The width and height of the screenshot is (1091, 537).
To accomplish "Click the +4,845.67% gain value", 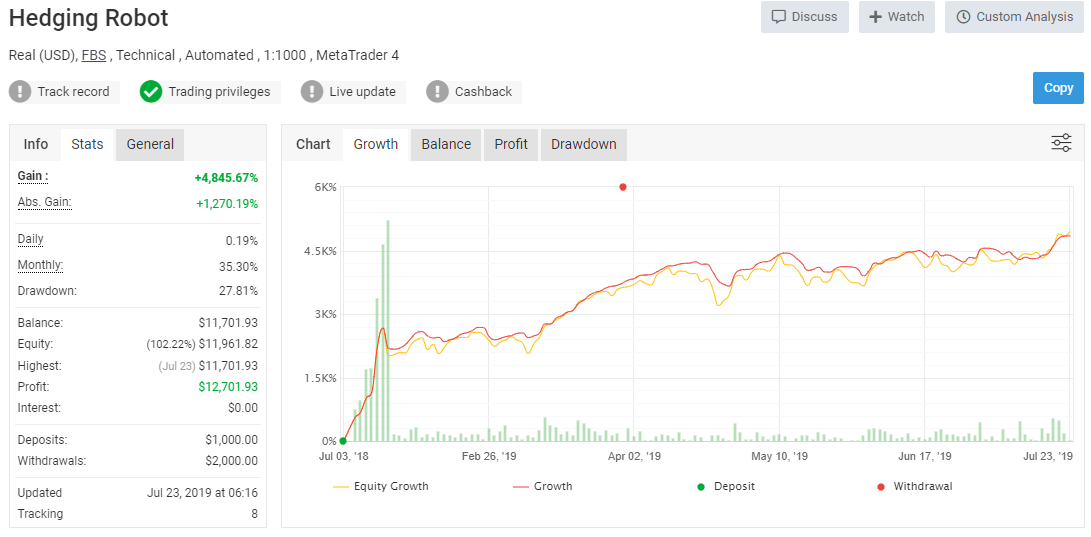I will pyautogui.click(x=226, y=178).
